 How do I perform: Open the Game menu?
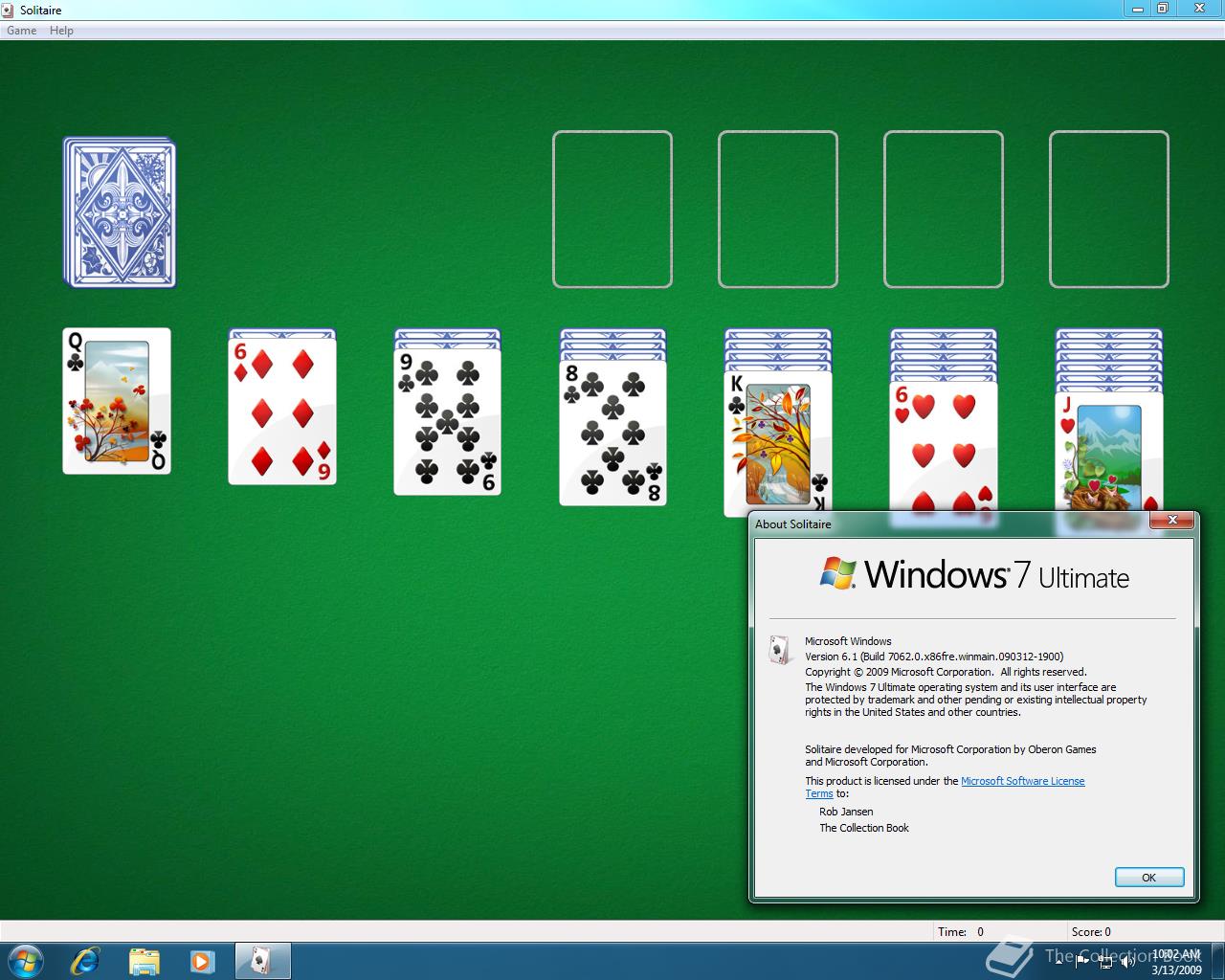point(22,31)
